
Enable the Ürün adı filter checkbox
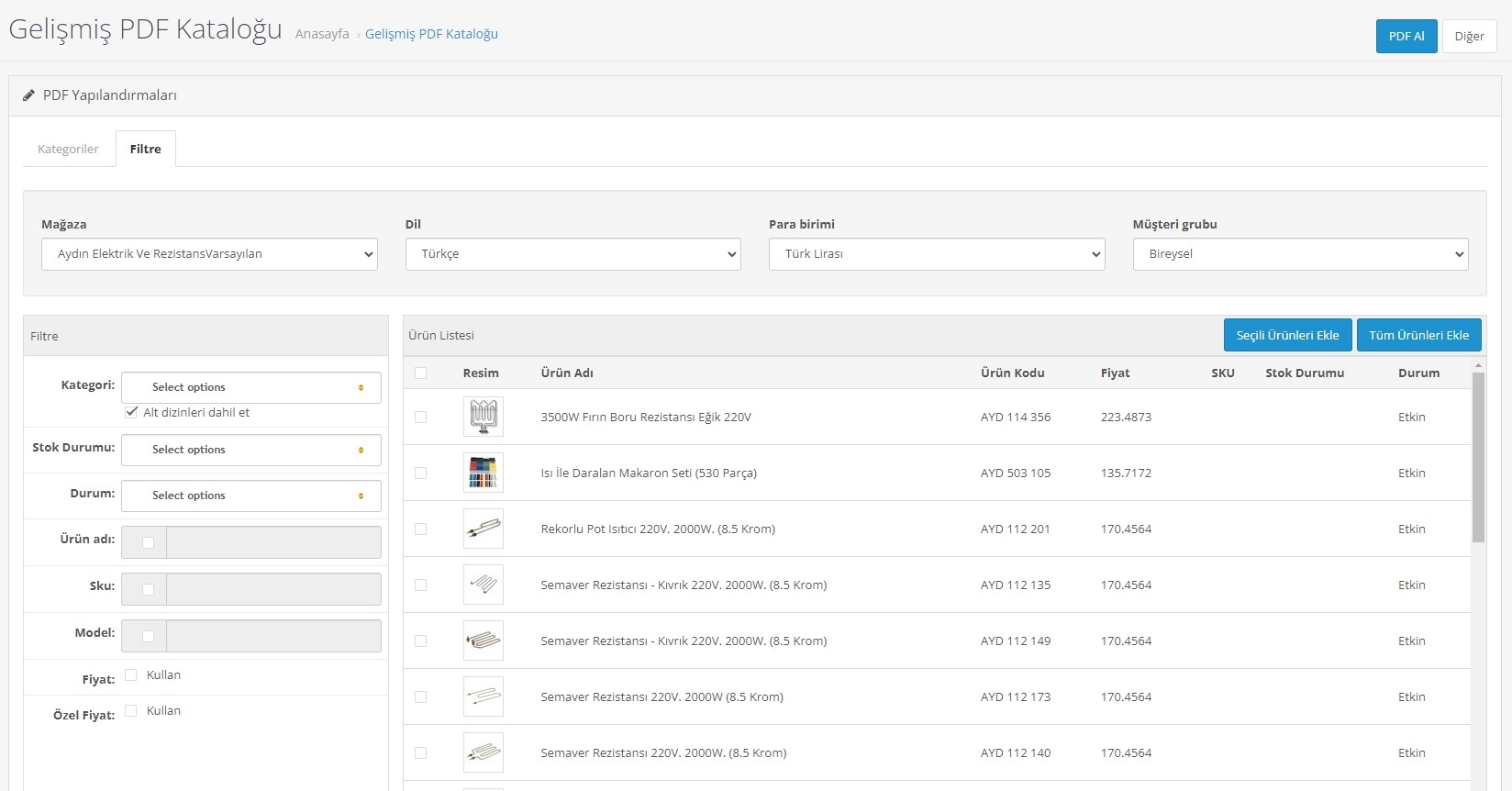(148, 542)
